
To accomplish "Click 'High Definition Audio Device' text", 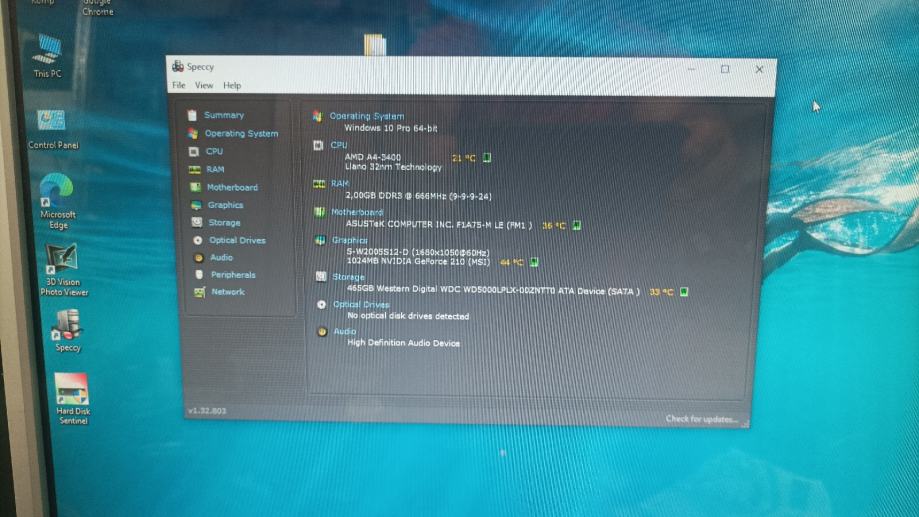I will (x=403, y=343).
